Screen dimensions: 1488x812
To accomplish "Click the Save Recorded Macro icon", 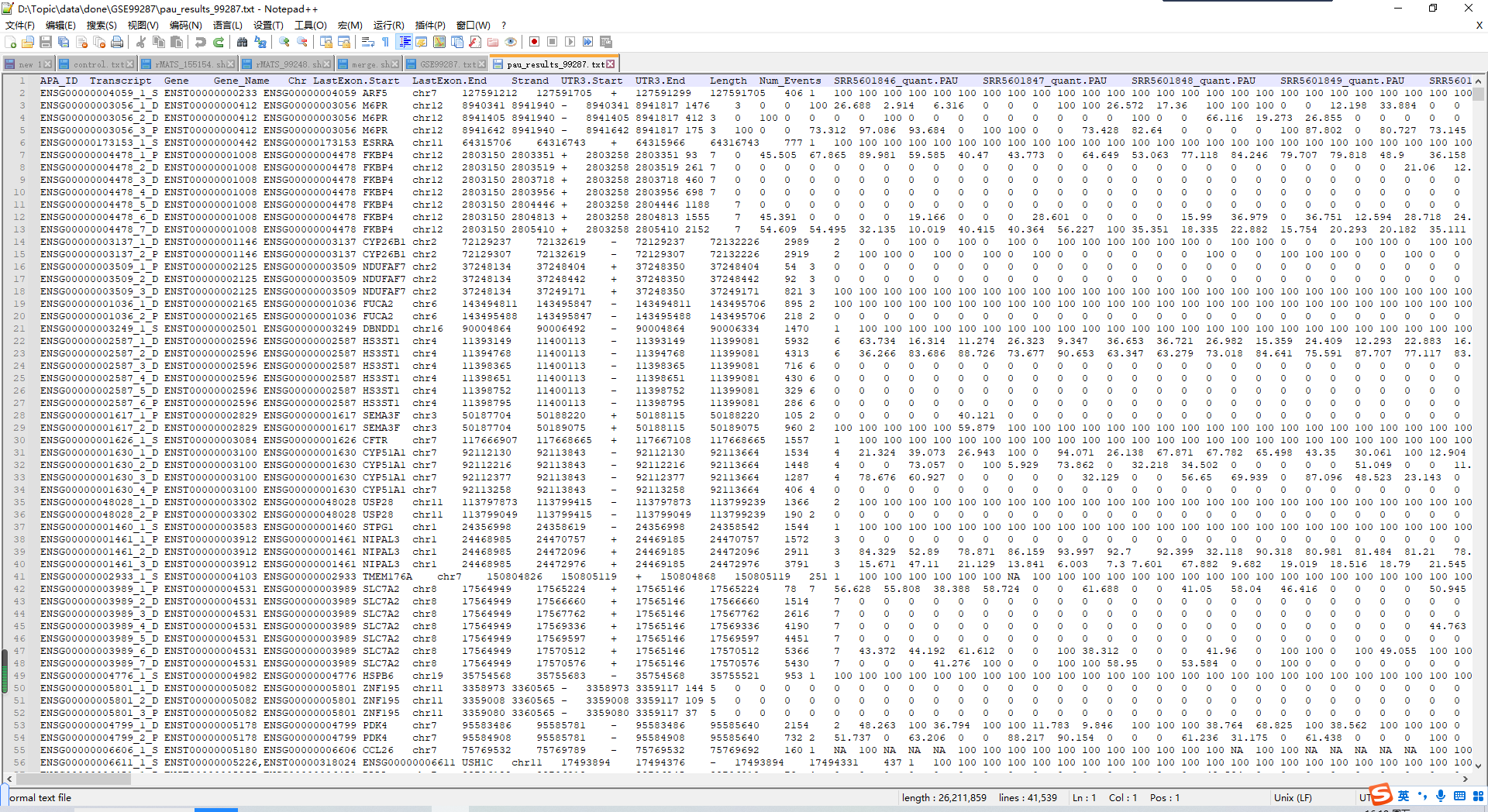I will pyautogui.click(x=606, y=42).
